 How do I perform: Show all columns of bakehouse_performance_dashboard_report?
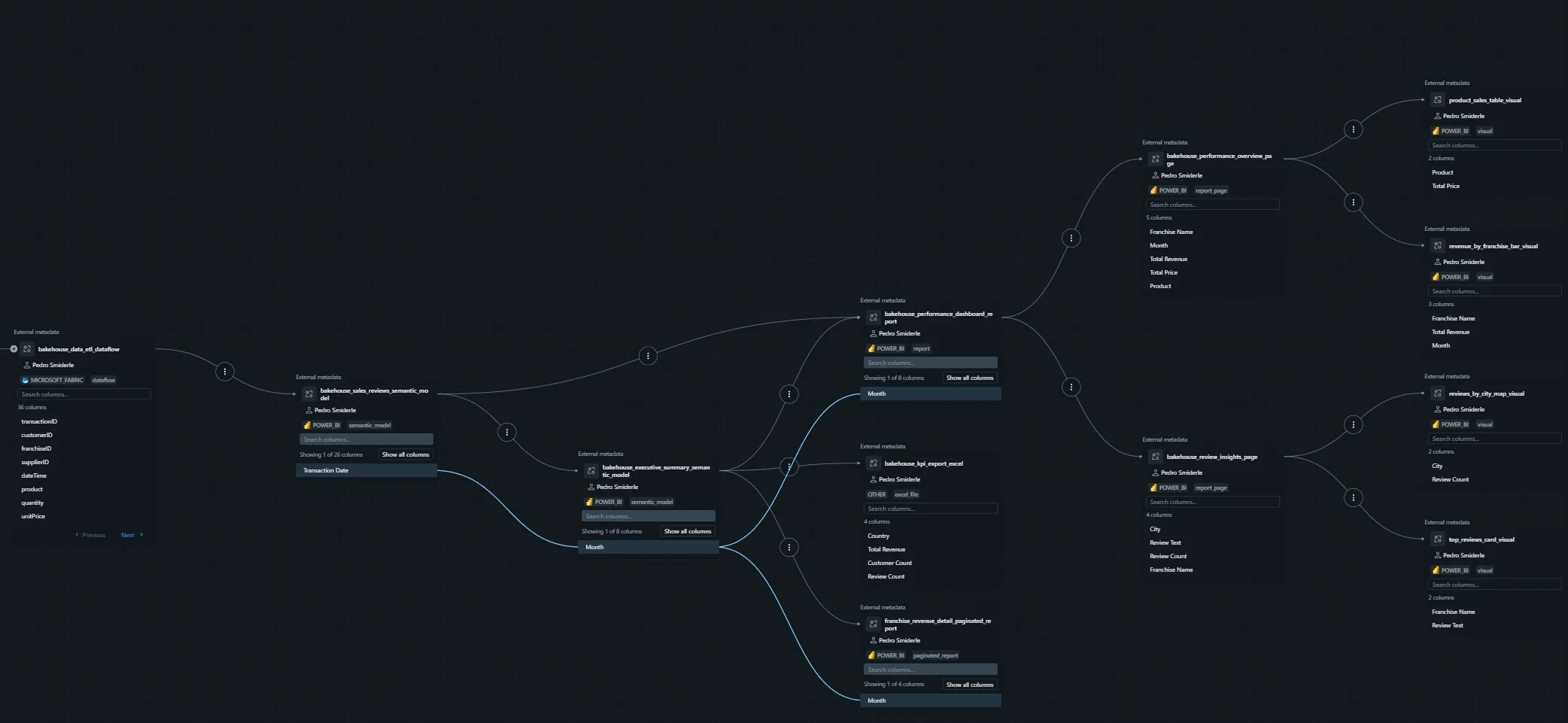(970, 378)
